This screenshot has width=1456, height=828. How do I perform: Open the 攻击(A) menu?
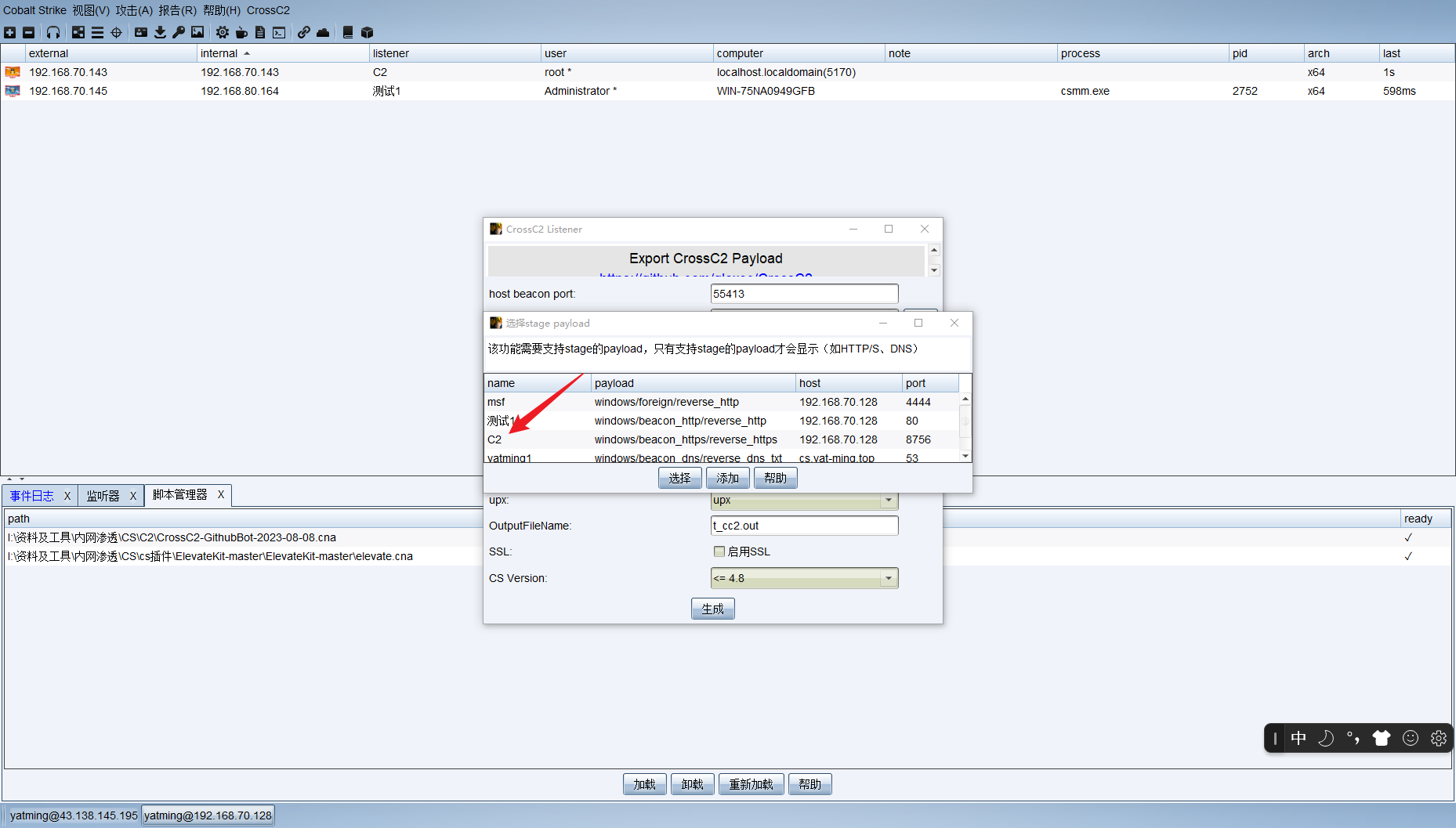(134, 10)
